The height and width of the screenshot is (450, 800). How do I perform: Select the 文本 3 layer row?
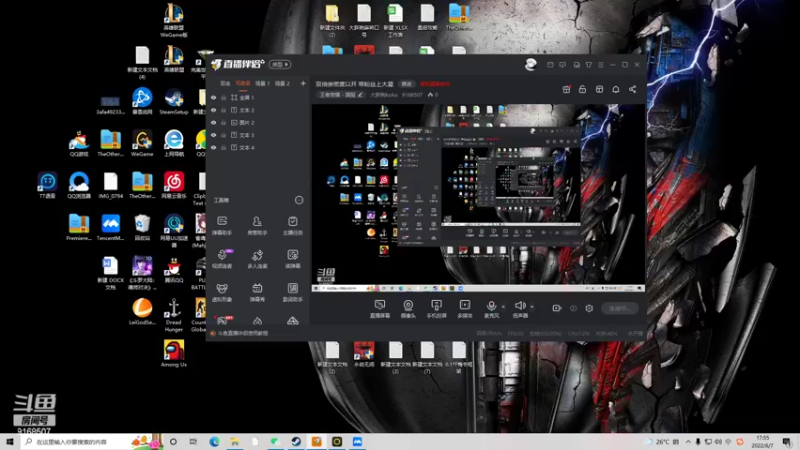[x=258, y=135]
